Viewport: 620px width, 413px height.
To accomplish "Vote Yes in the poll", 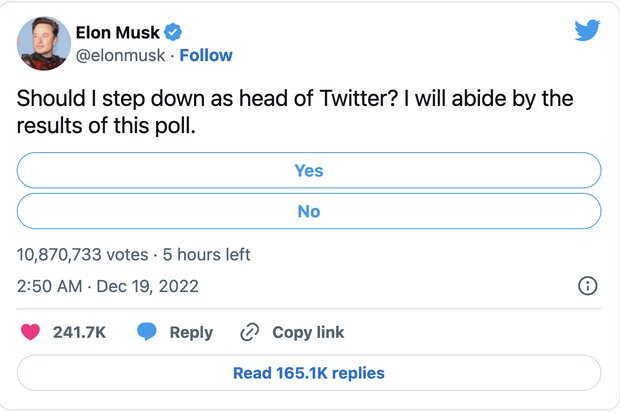I will point(309,171).
